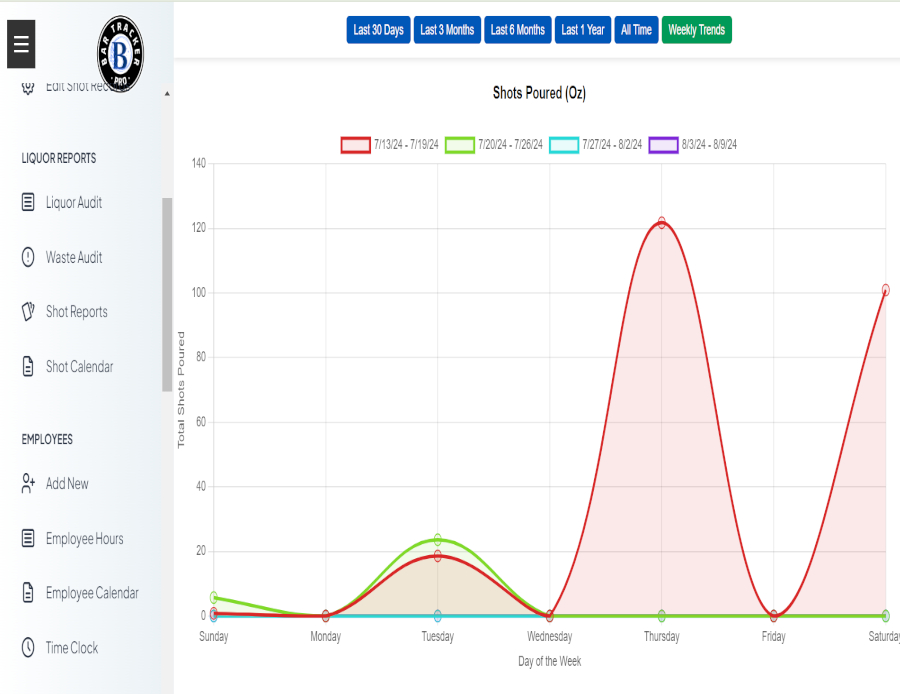Screen dimensions: 900x694
Task: Switch to Last 3 Months view
Action: point(447,30)
